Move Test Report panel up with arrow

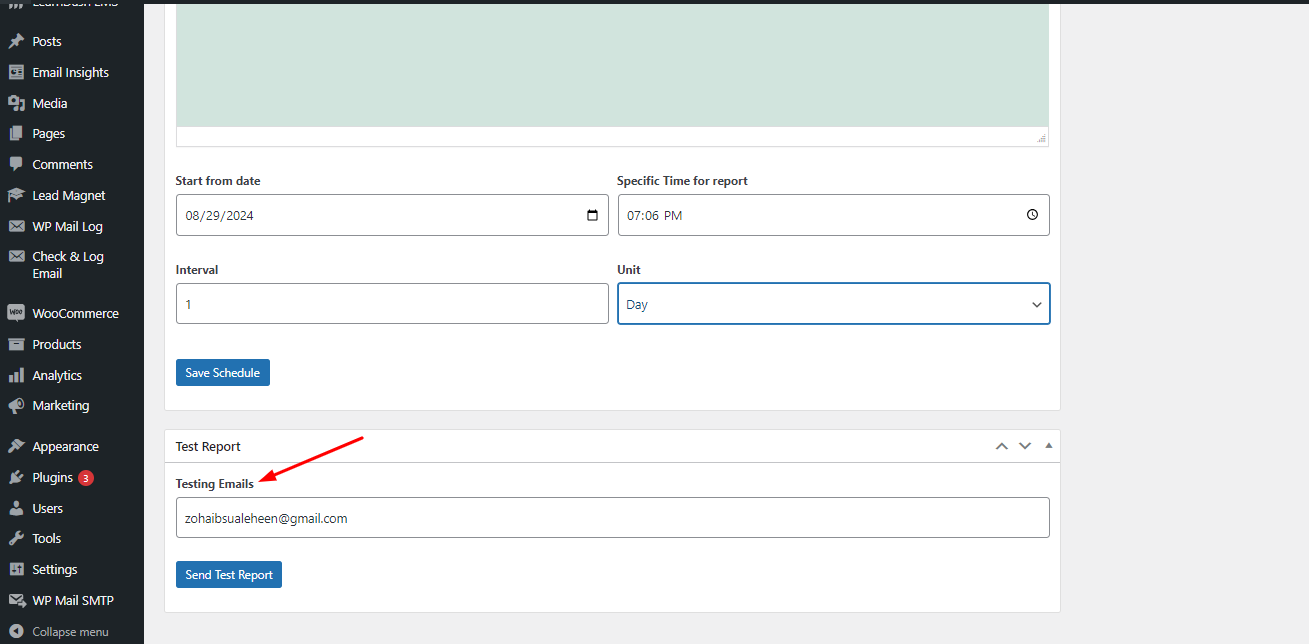(x=1001, y=446)
